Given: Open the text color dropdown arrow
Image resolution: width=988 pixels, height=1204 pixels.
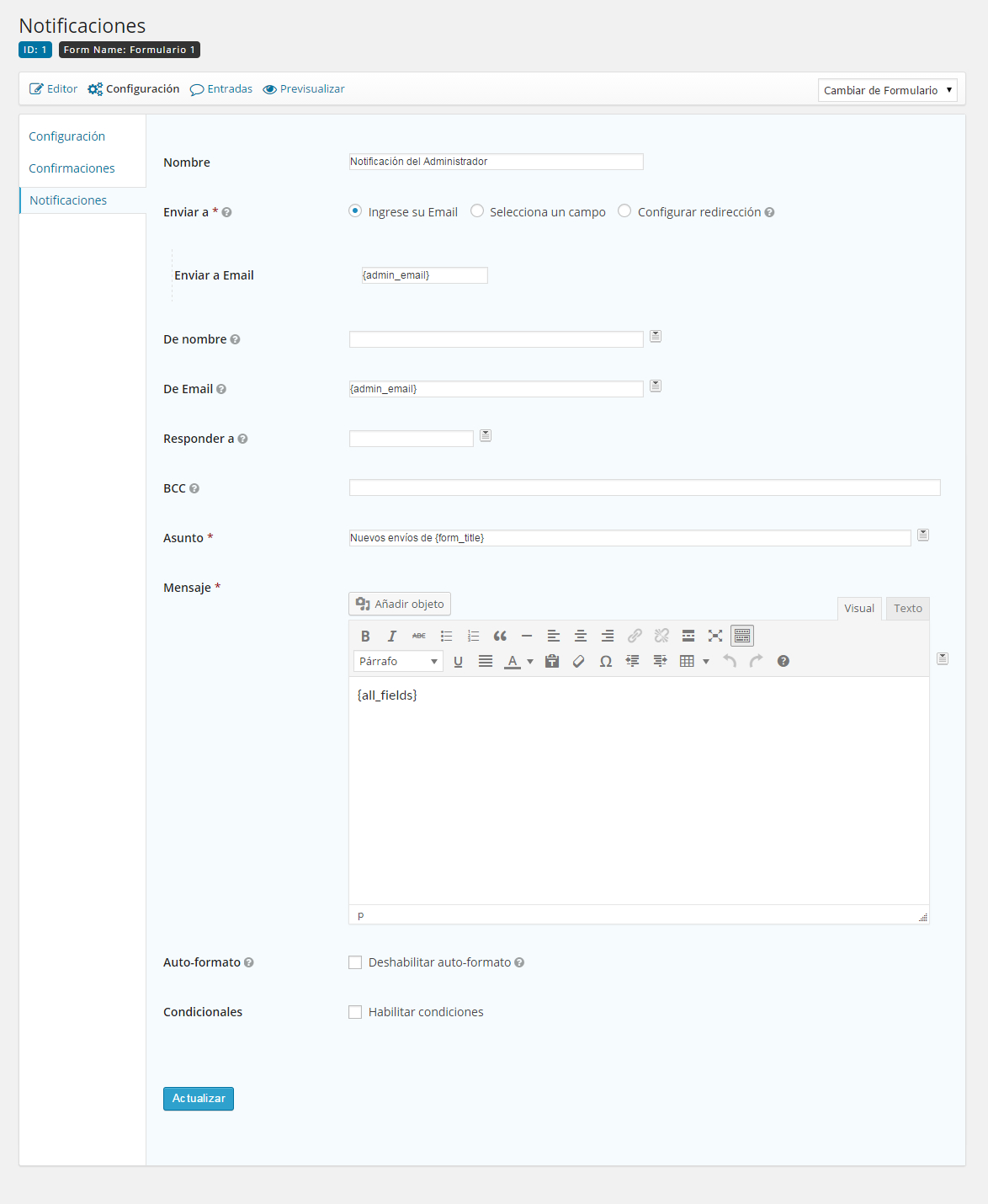Looking at the screenshot, I should [530, 662].
